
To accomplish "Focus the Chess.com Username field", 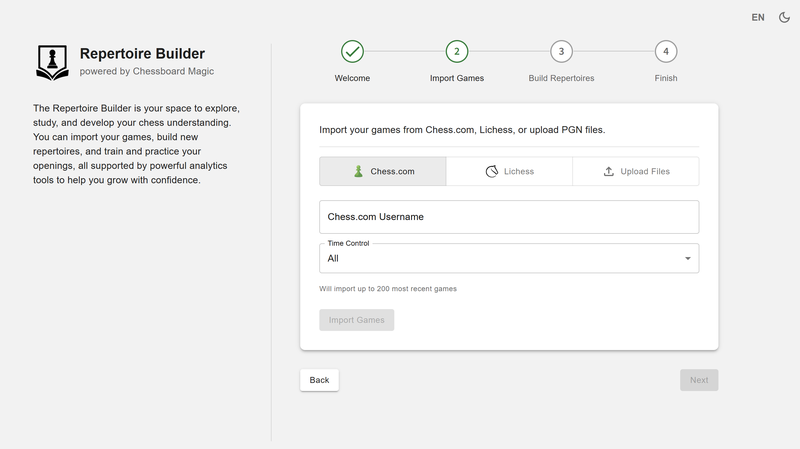I will [x=509, y=217].
